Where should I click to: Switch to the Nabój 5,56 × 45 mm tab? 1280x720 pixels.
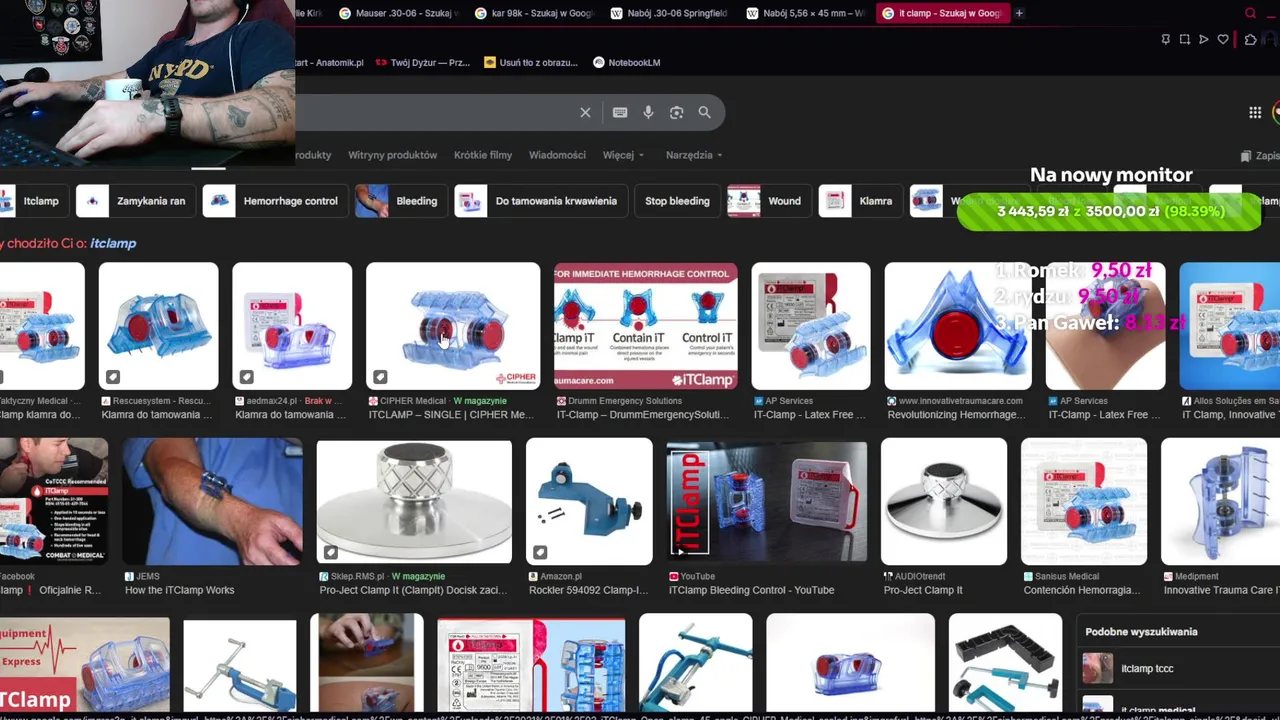805,13
